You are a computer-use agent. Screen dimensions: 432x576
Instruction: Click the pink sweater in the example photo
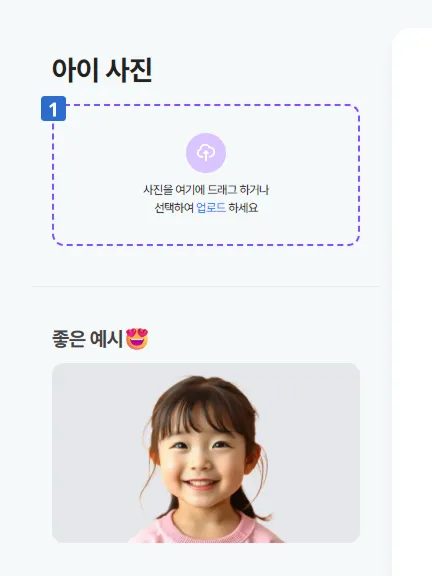click(x=206, y=529)
